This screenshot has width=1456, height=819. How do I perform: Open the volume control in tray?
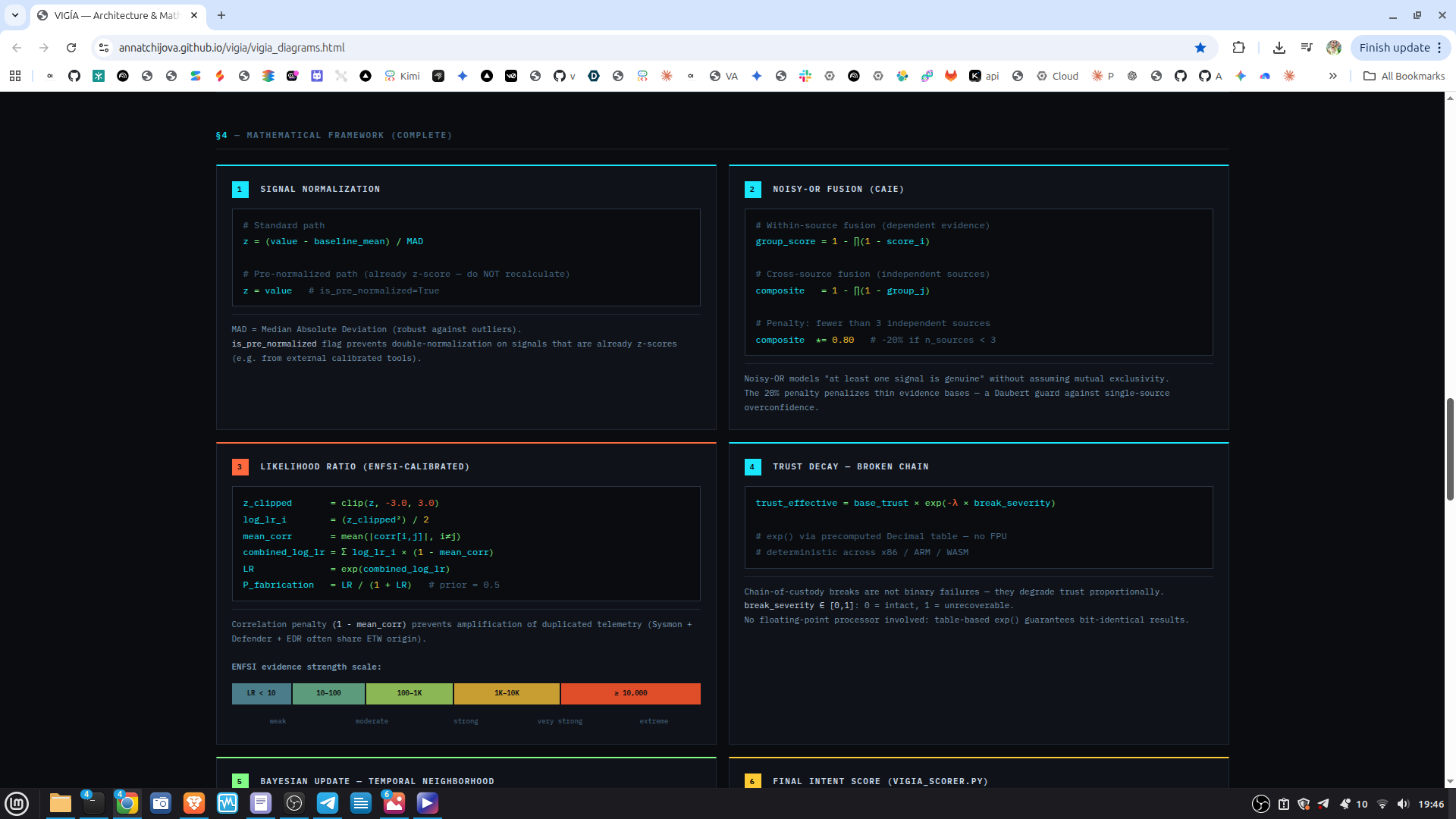click(1403, 804)
